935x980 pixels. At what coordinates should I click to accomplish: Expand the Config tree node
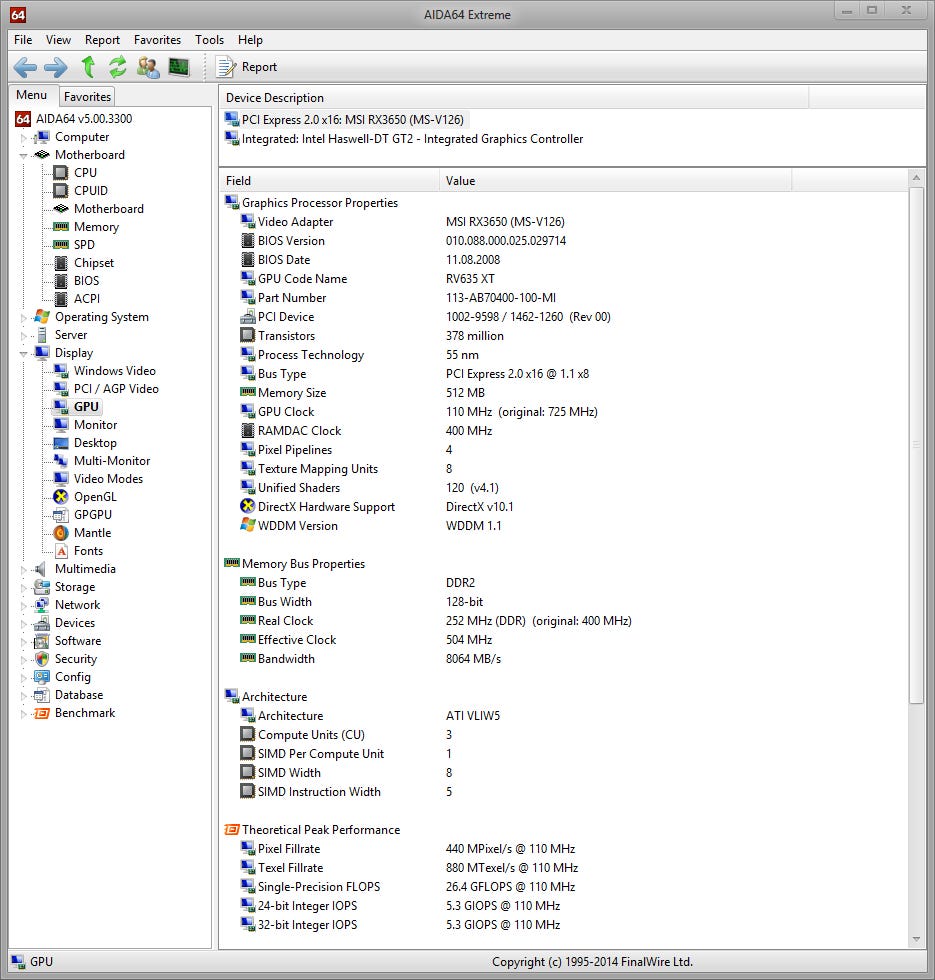tap(24, 678)
